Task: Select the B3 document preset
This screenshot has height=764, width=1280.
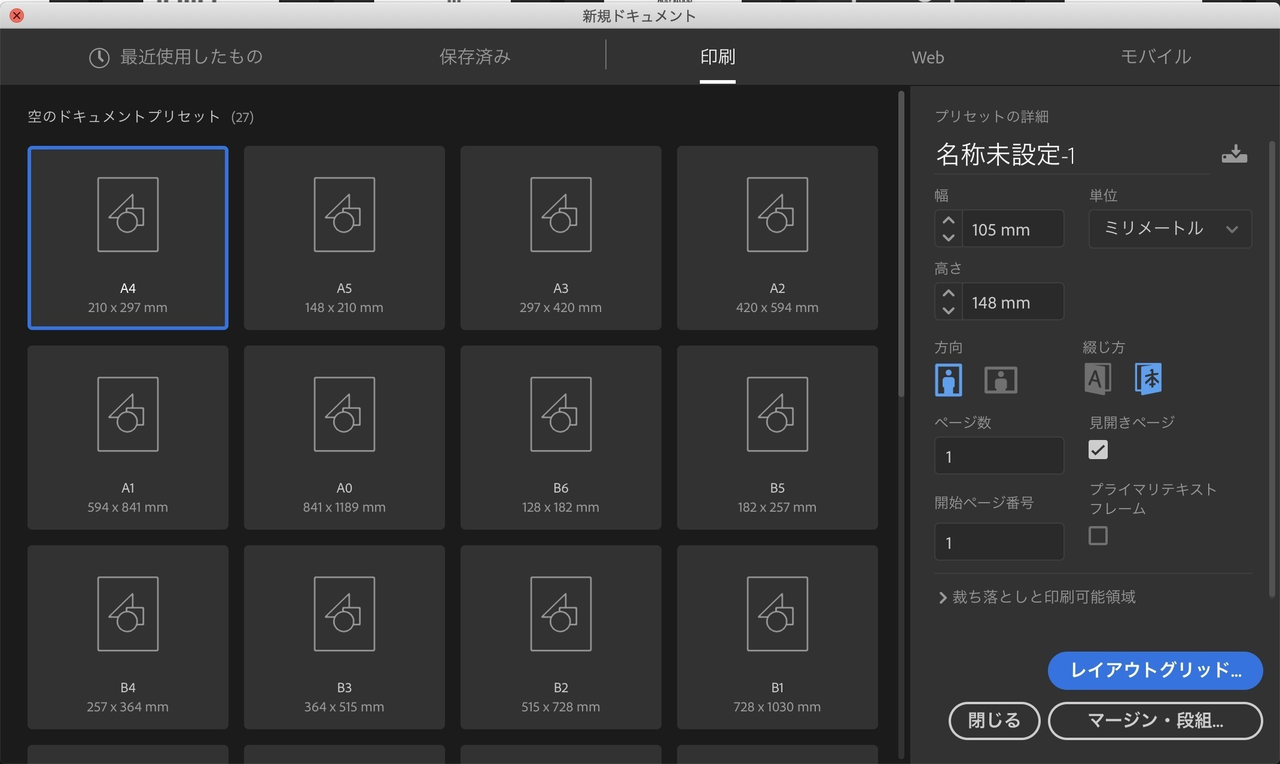Action: pos(344,637)
